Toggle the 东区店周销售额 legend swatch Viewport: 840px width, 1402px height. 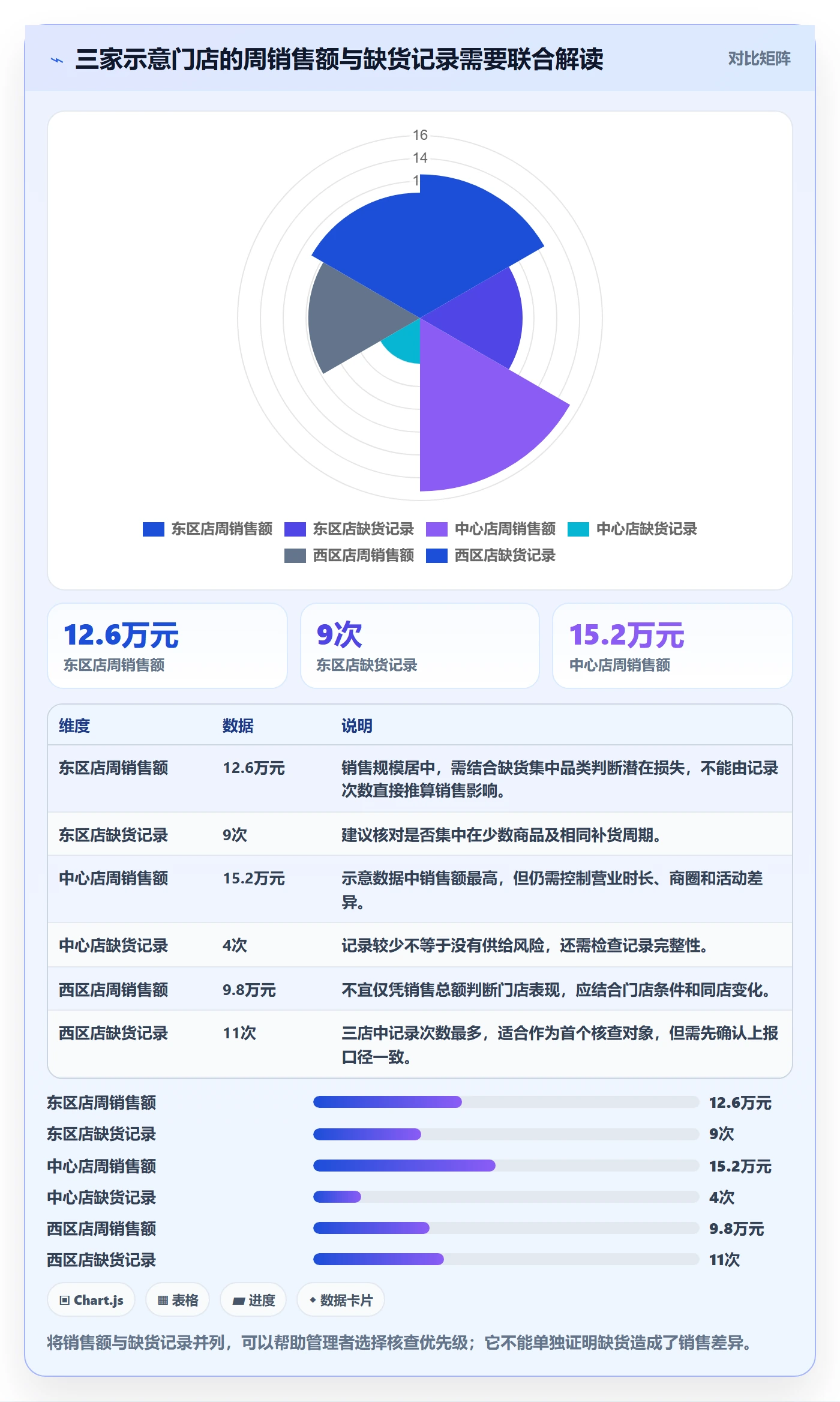tap(154, 529)
